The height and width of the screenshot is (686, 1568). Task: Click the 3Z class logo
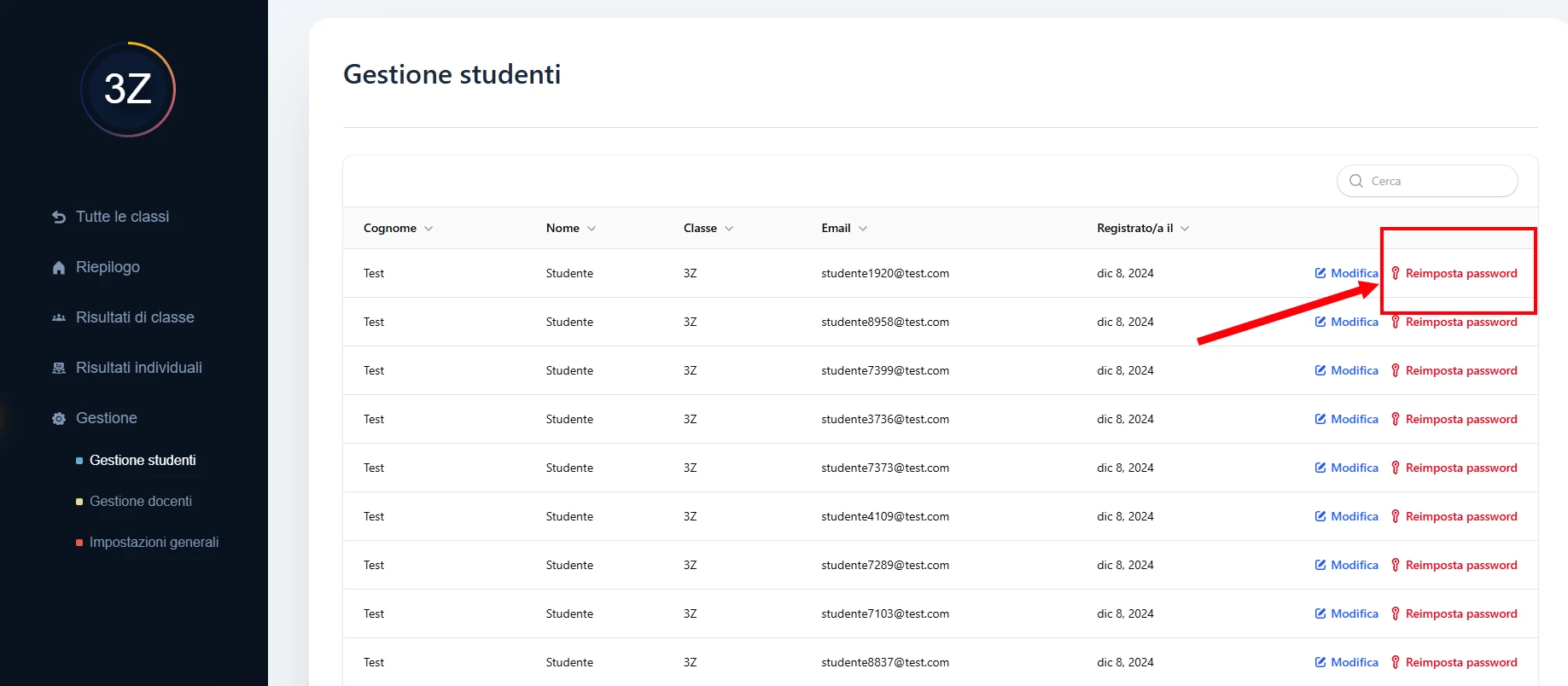[x=128, y=90]
